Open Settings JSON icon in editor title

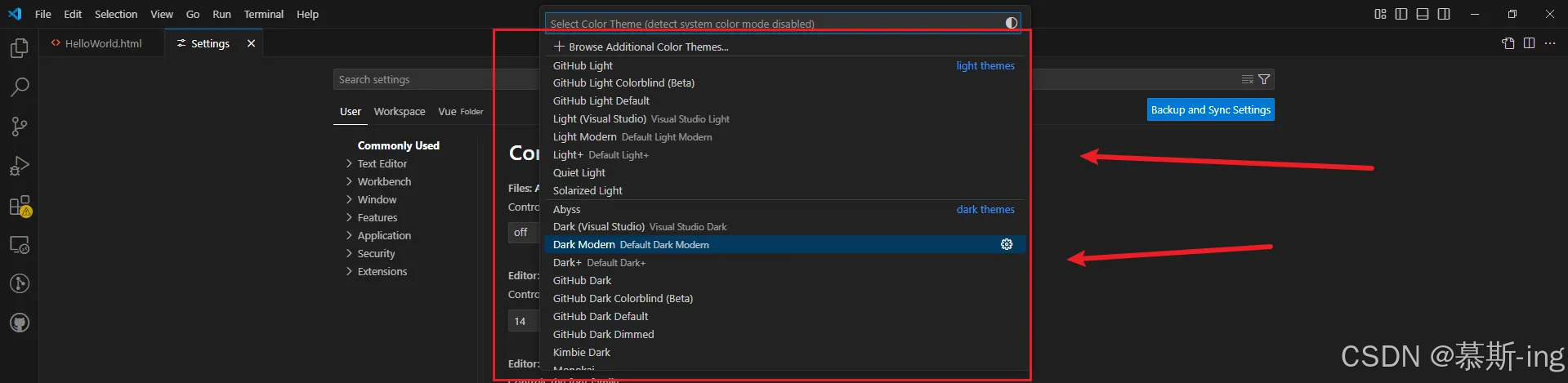click(1508, 43)
